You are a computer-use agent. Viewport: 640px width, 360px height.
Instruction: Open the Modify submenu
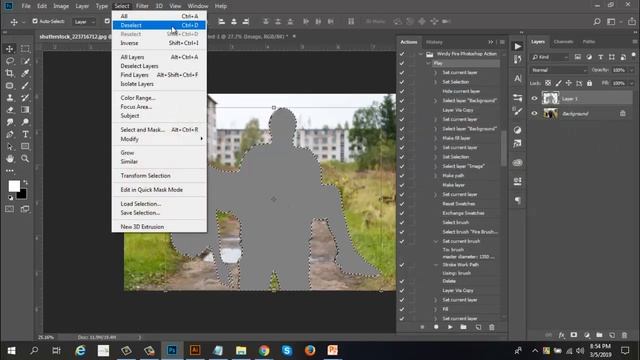159,139
